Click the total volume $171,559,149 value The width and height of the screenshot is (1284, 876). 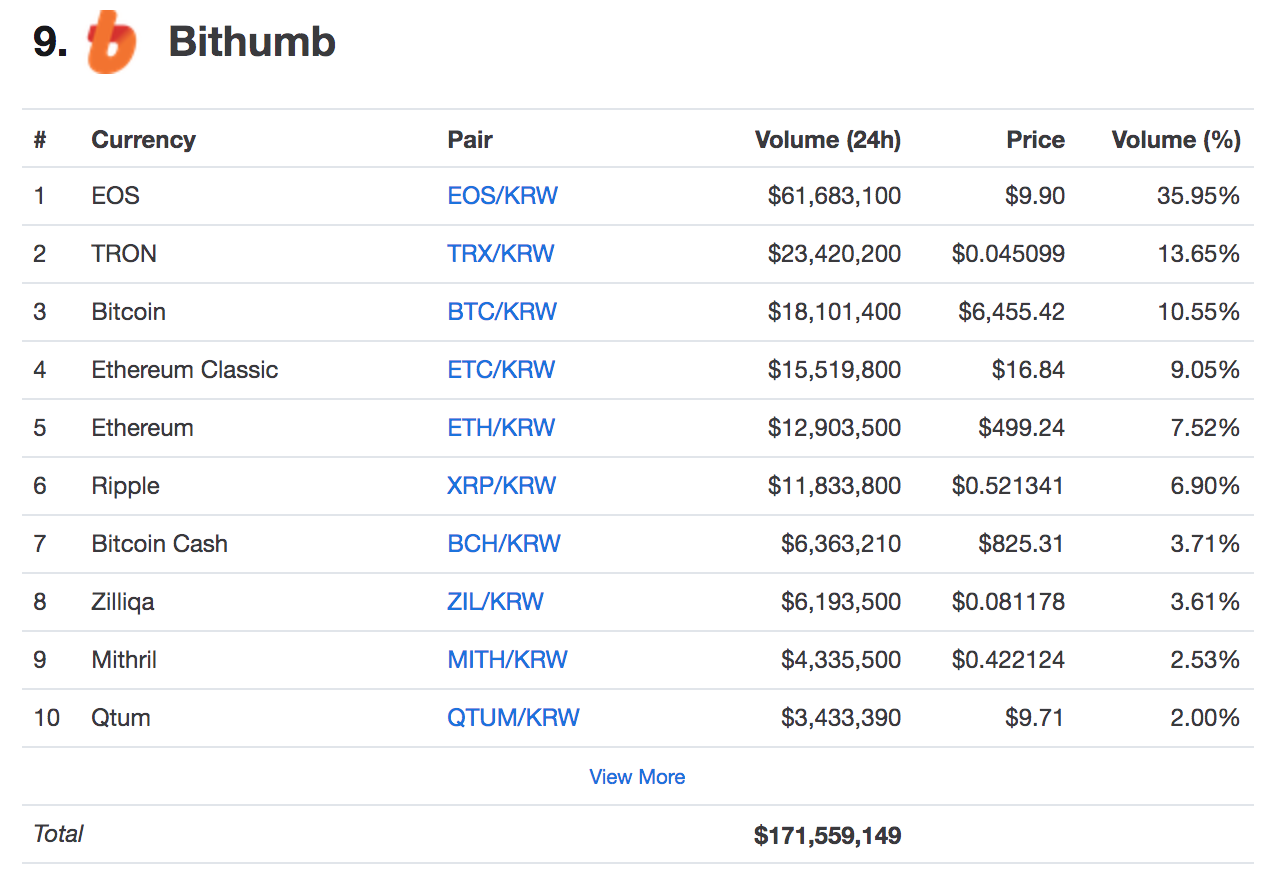coord(827,835)
